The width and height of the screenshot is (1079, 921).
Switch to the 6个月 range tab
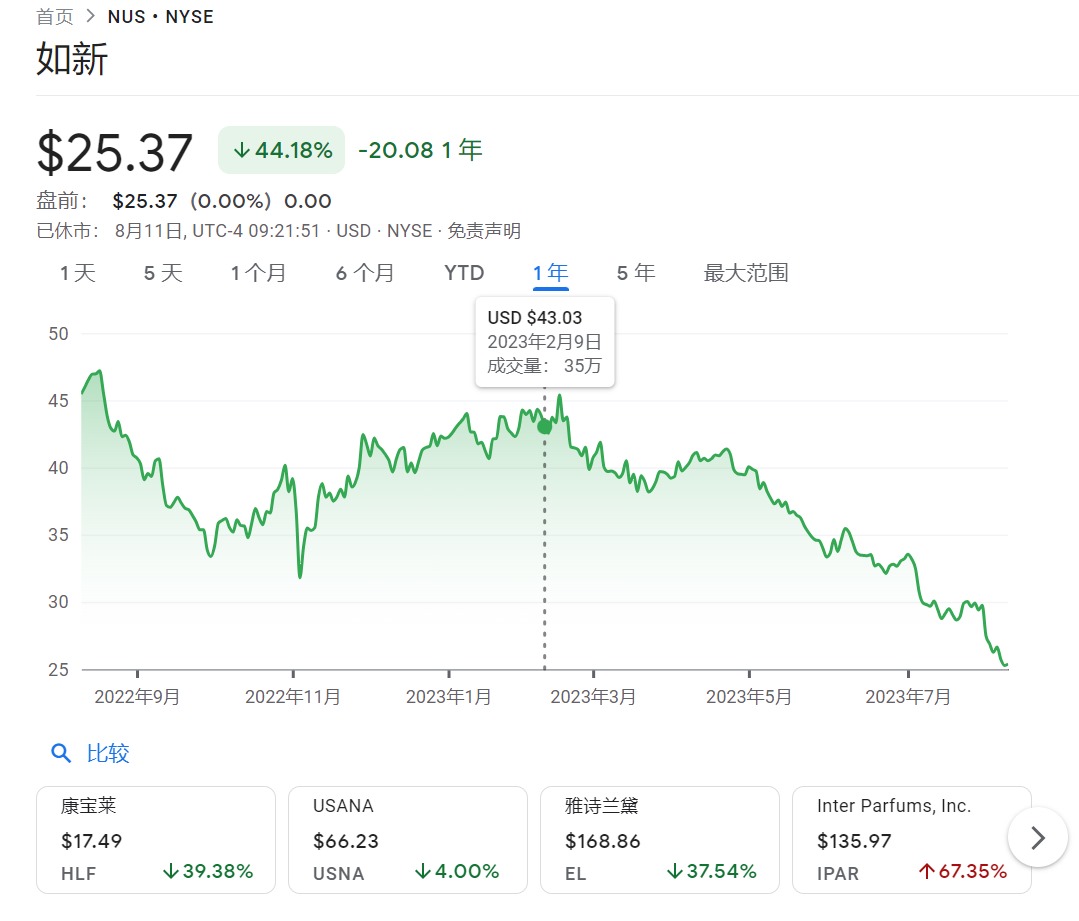click(x=365, y=273)
